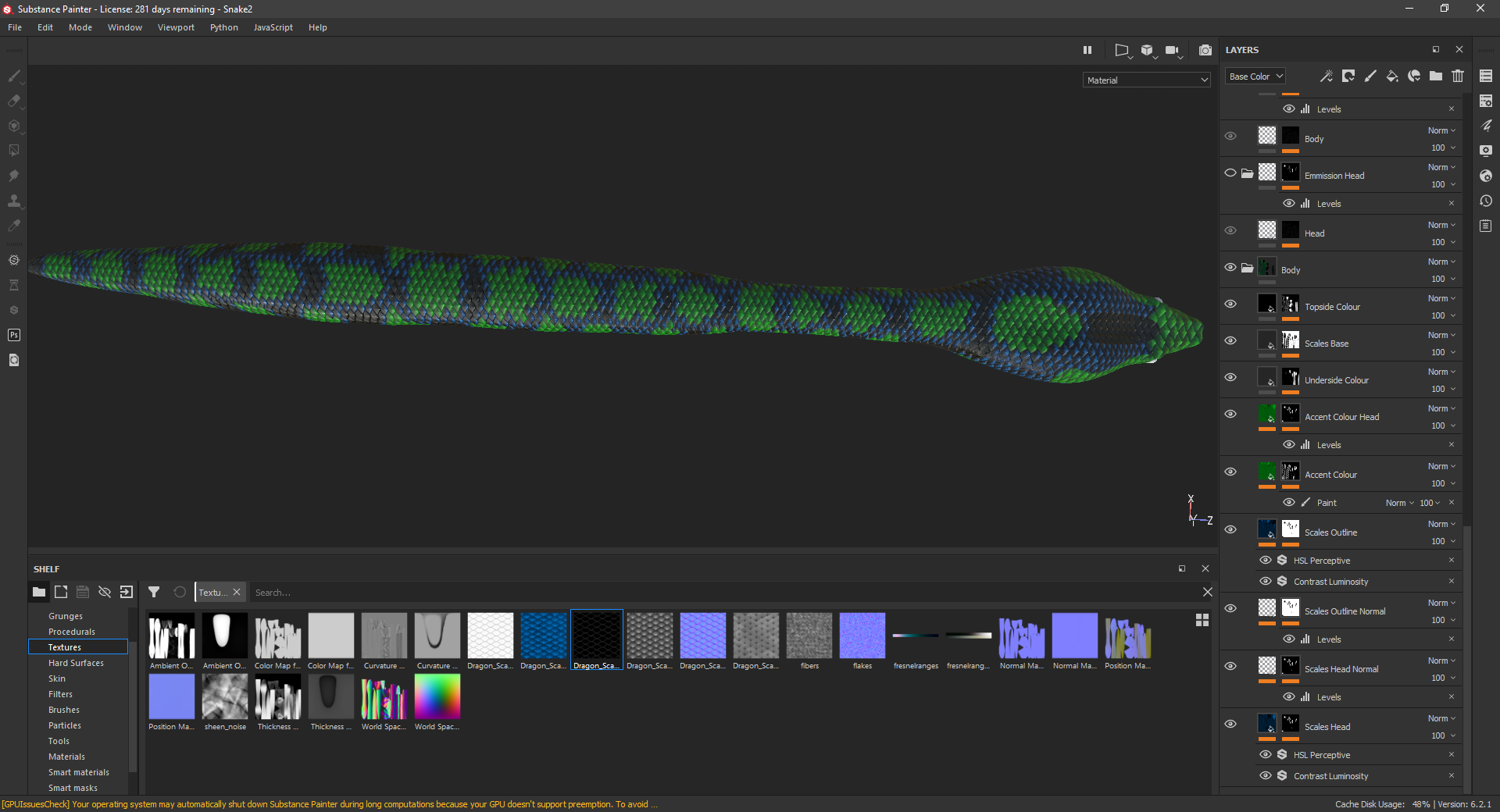Take a screenshot with the camera icon
1500x812 pixels.
click(x=1205, y=50)
